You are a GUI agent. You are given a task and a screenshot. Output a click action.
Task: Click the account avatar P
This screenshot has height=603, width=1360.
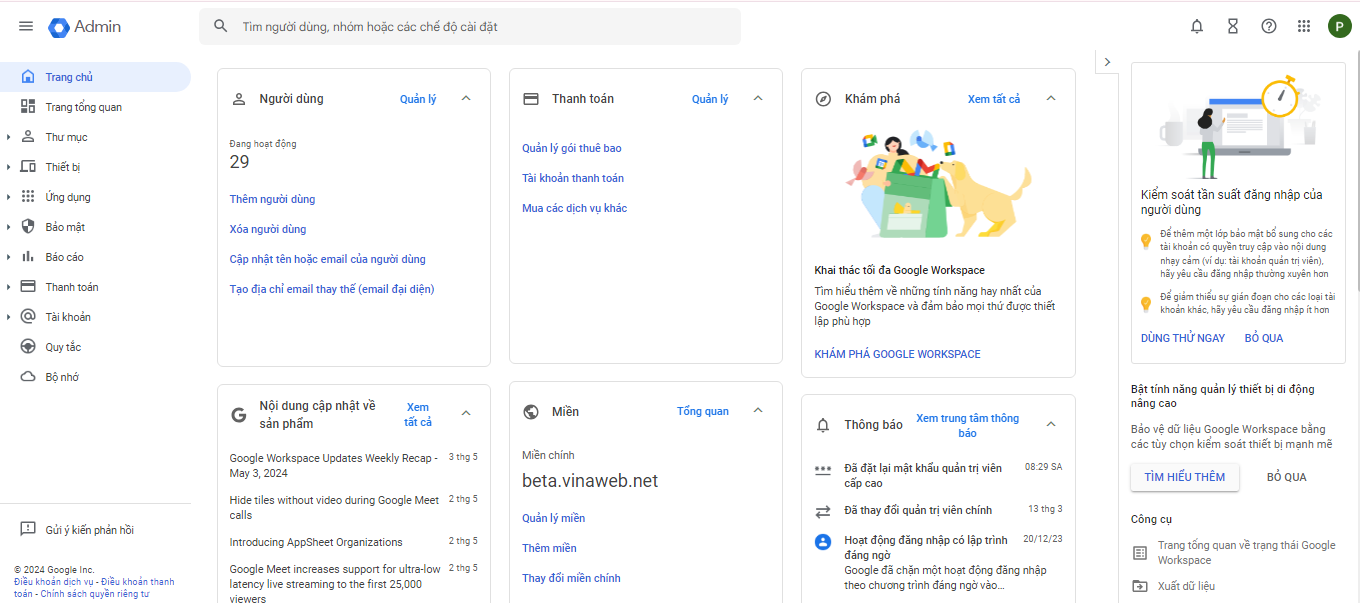(1339, 27)
